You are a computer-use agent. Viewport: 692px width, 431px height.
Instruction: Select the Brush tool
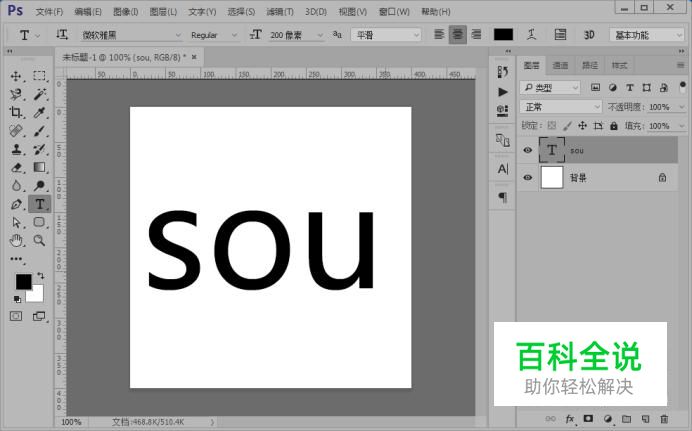tap(39, 131)
